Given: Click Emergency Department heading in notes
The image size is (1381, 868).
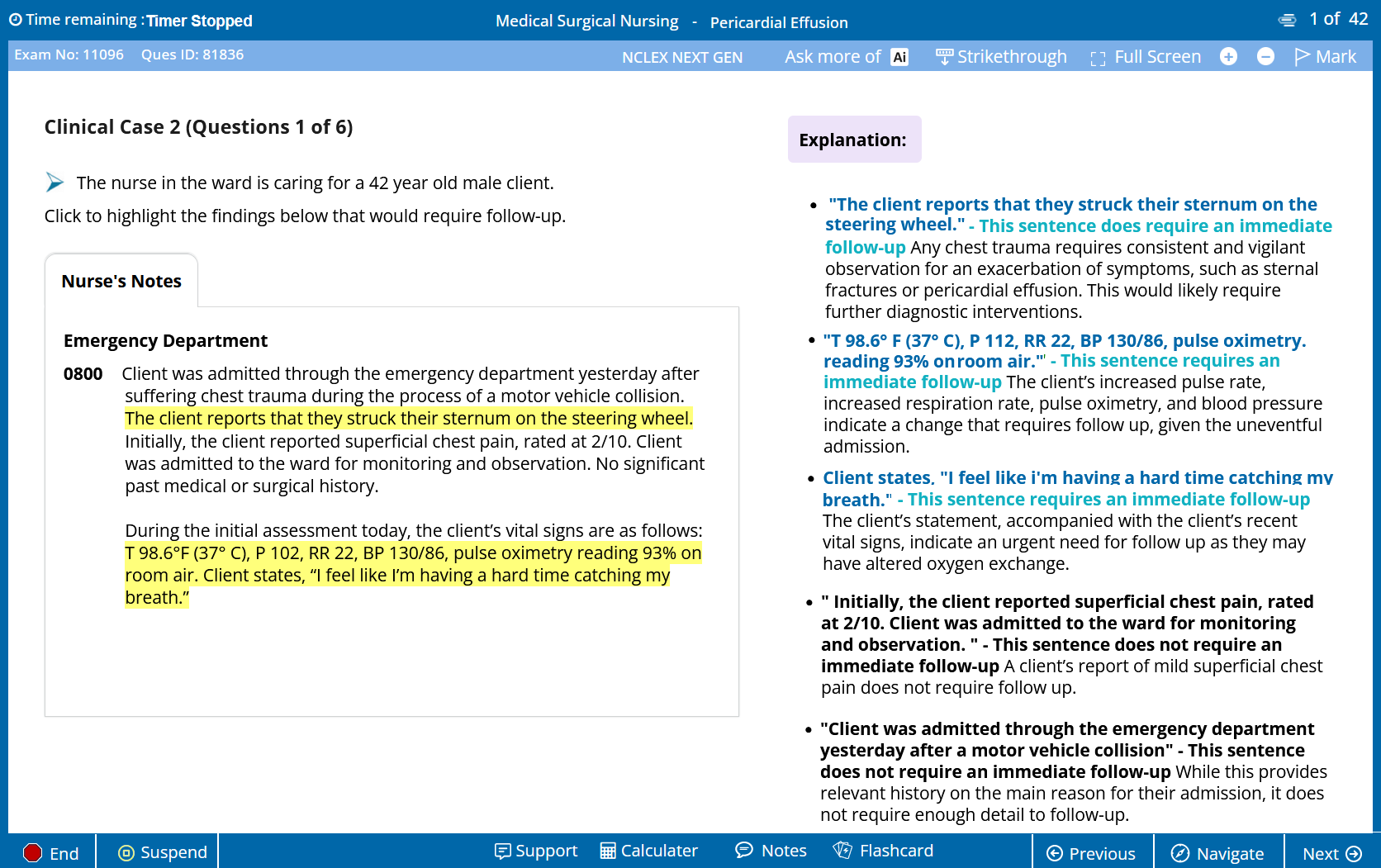Looking at the screenshot, I should pos(165,340).
